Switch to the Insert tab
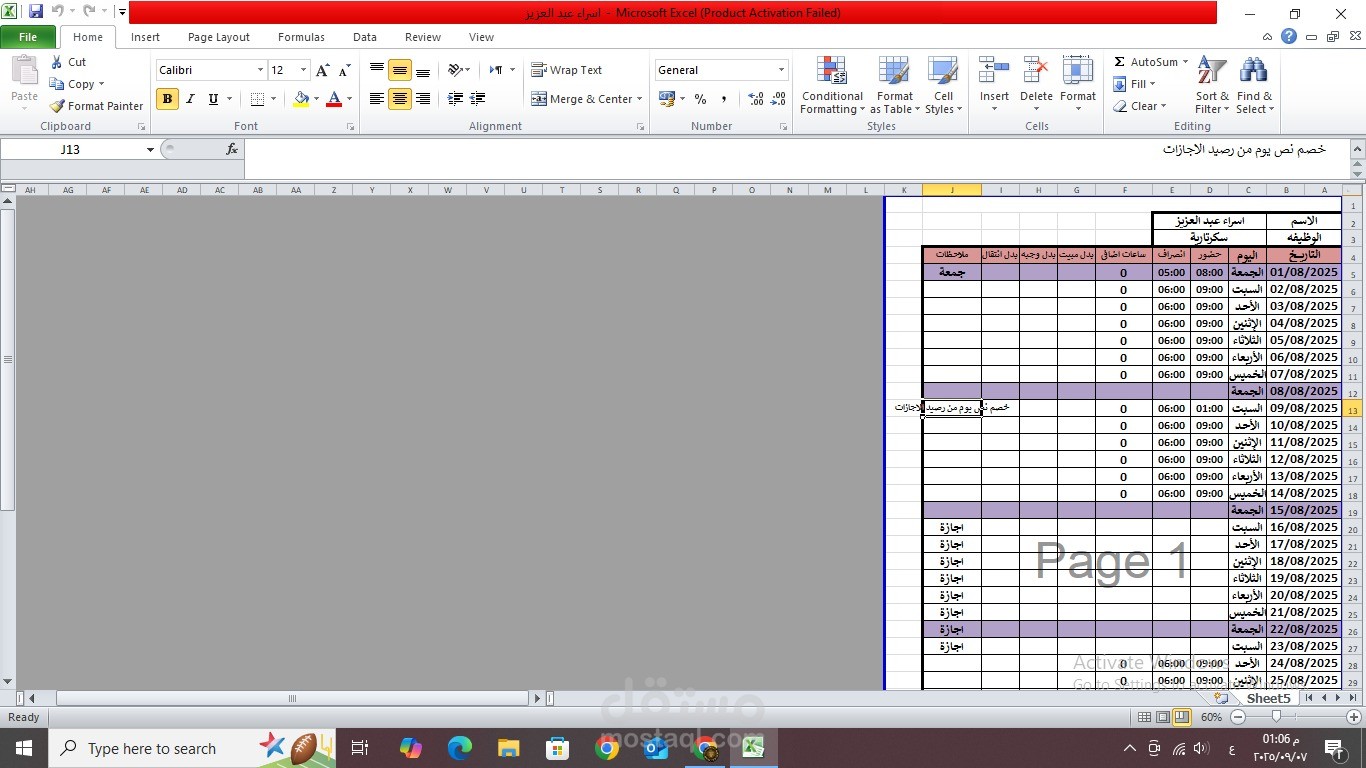The height and width of the screenshot is (768, 1366). (145, 37)
